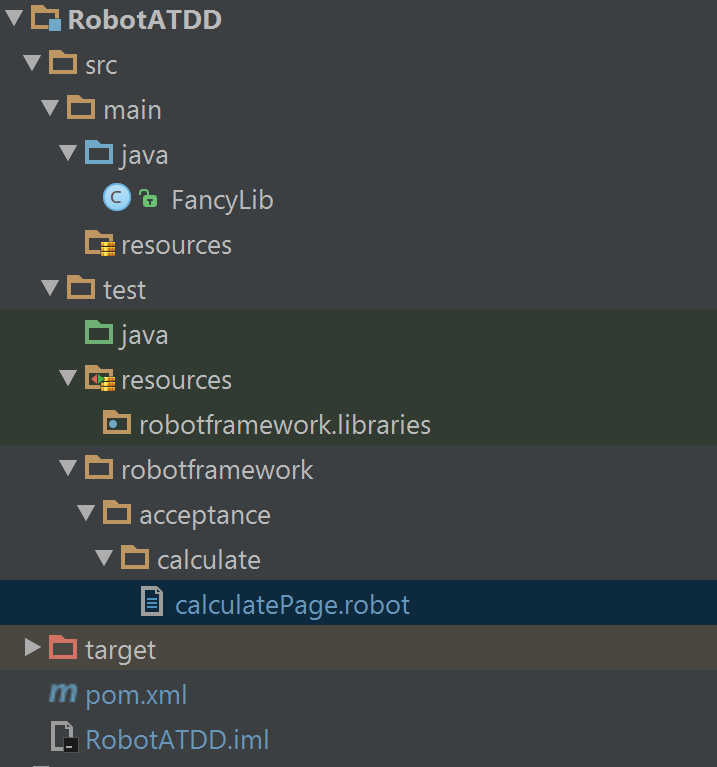The image size is (717, 767).
Task: Click the red target folder icon
Action: tap(63, 649)
